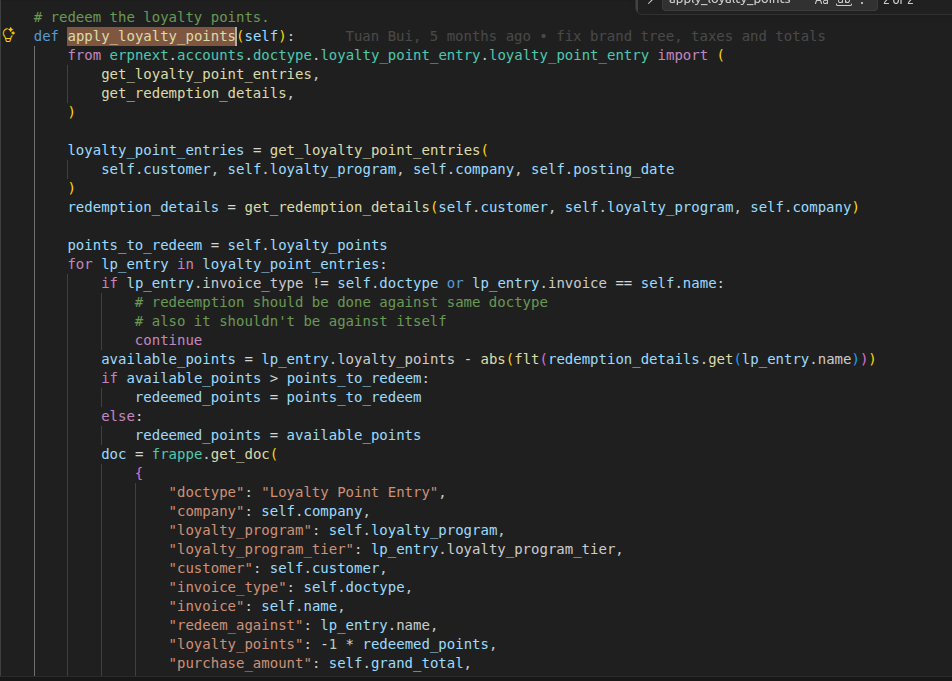
Task: Click the comment '# redeem the loyalty points.'
Action: point(151,17)
